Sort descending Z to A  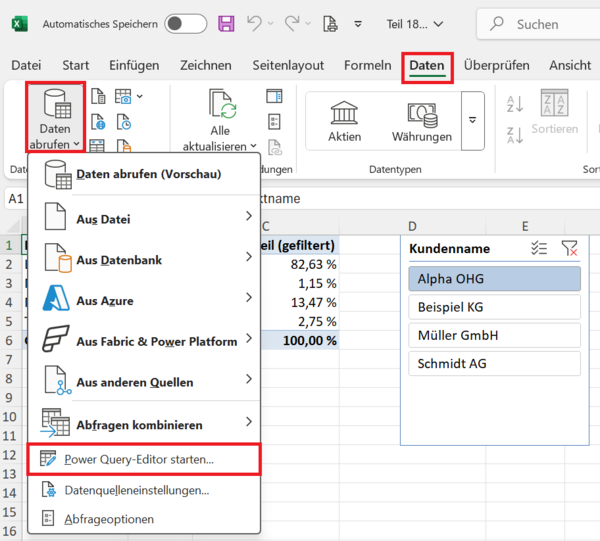click(x=515, y=135)
